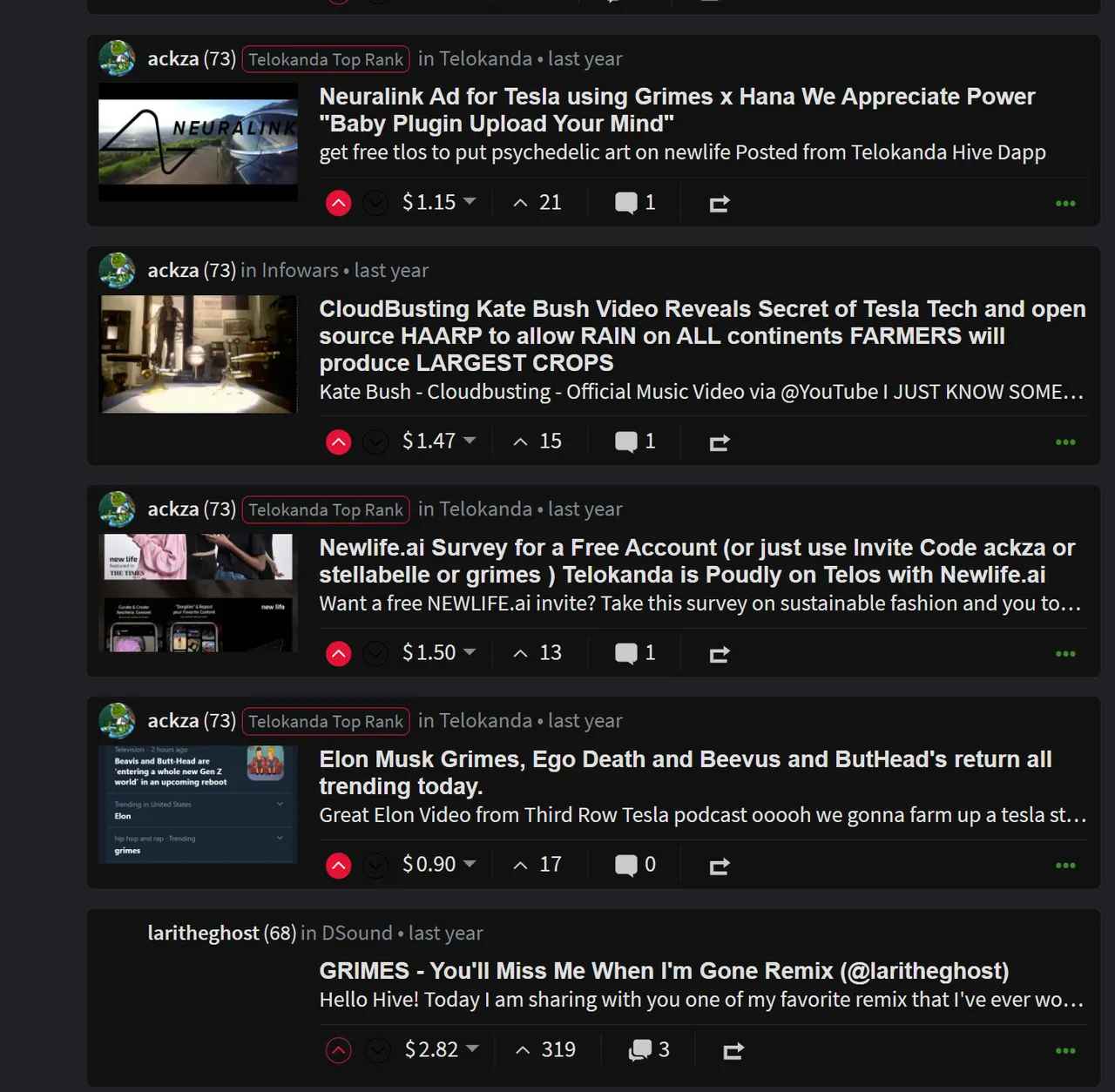Image resolution: width=1115 pixels, height=1092 pixels.
Task: Reblog the Neuralink Ad post
Action: coord(719,204)
